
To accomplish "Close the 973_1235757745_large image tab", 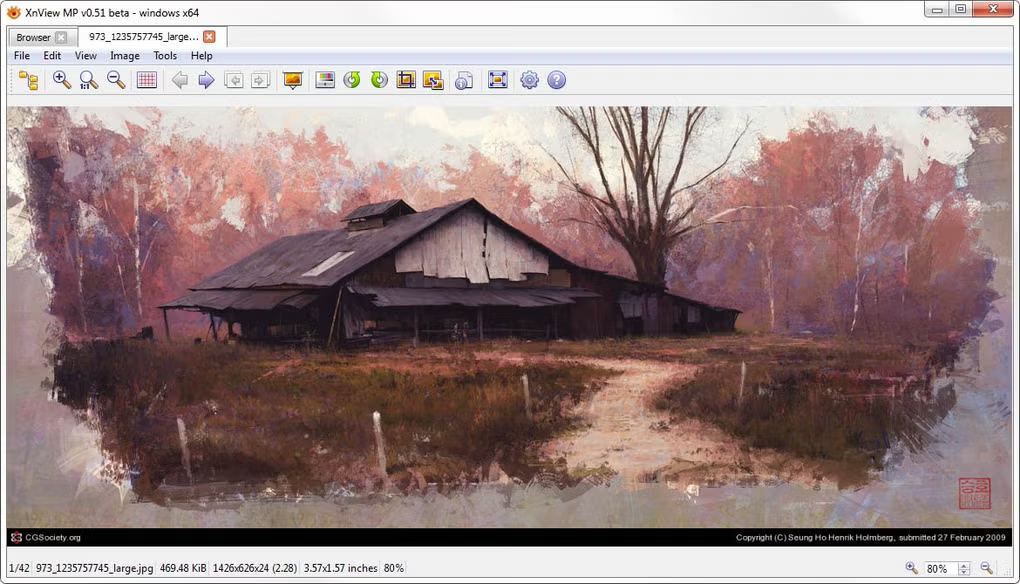I will point(209,37).
